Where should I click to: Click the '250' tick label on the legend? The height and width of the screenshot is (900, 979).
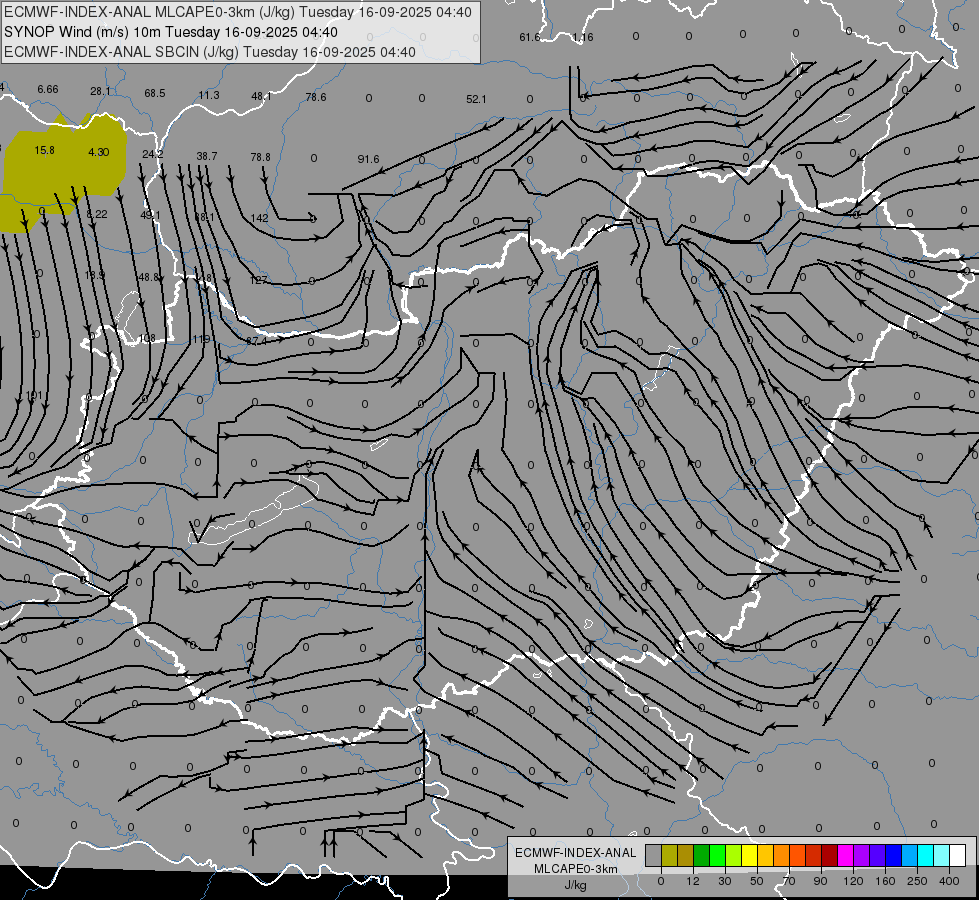[x=917, y=881]
